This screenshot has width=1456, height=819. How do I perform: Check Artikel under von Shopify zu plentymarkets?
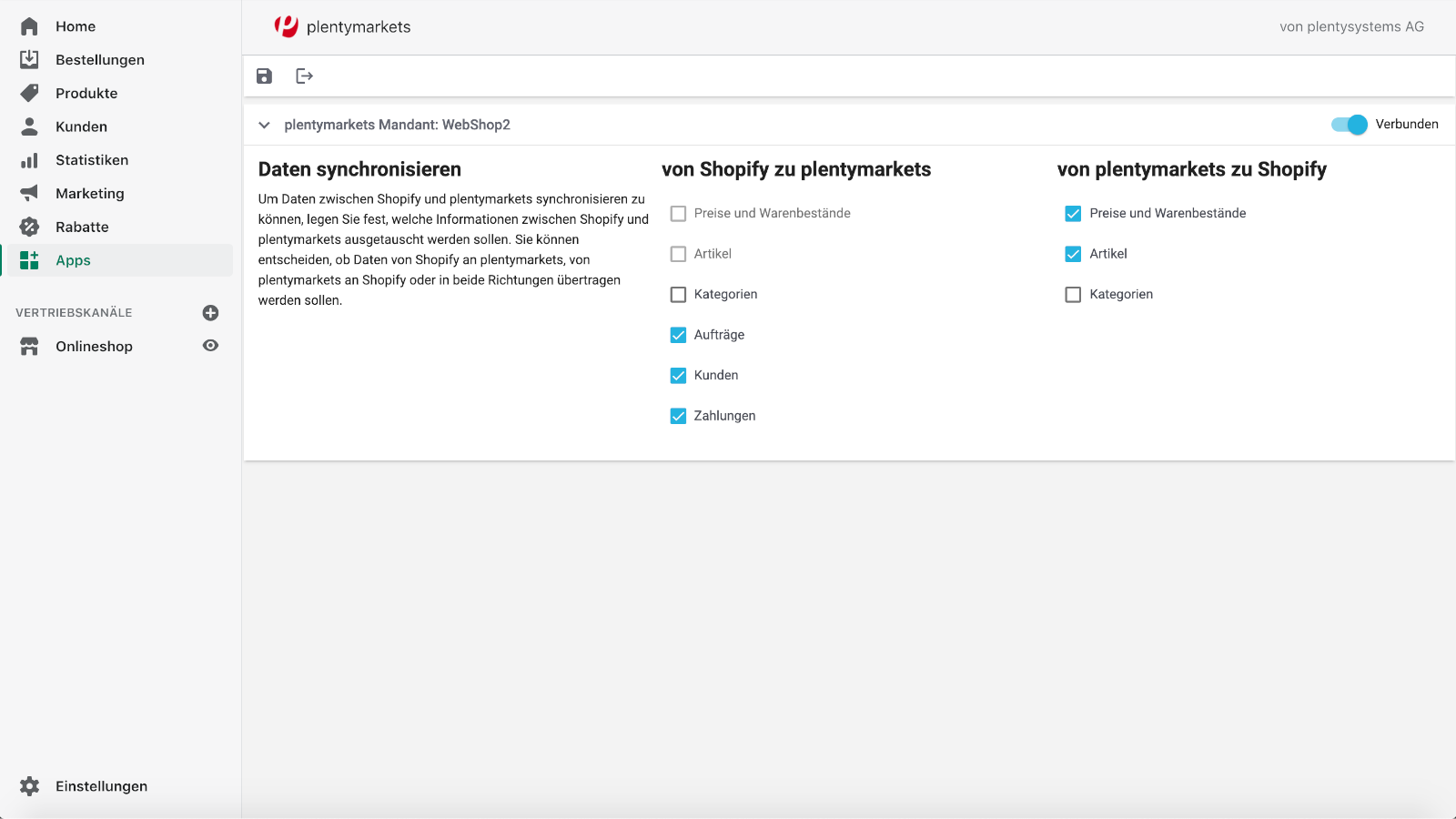[x=678, y=254]
